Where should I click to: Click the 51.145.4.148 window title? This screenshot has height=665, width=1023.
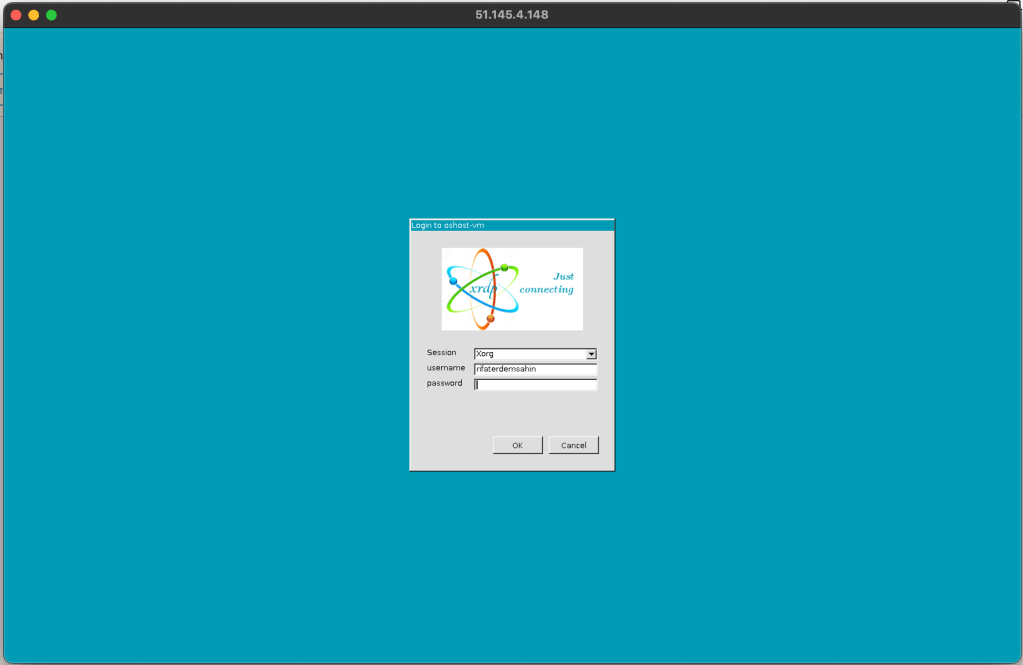point(512,14)
